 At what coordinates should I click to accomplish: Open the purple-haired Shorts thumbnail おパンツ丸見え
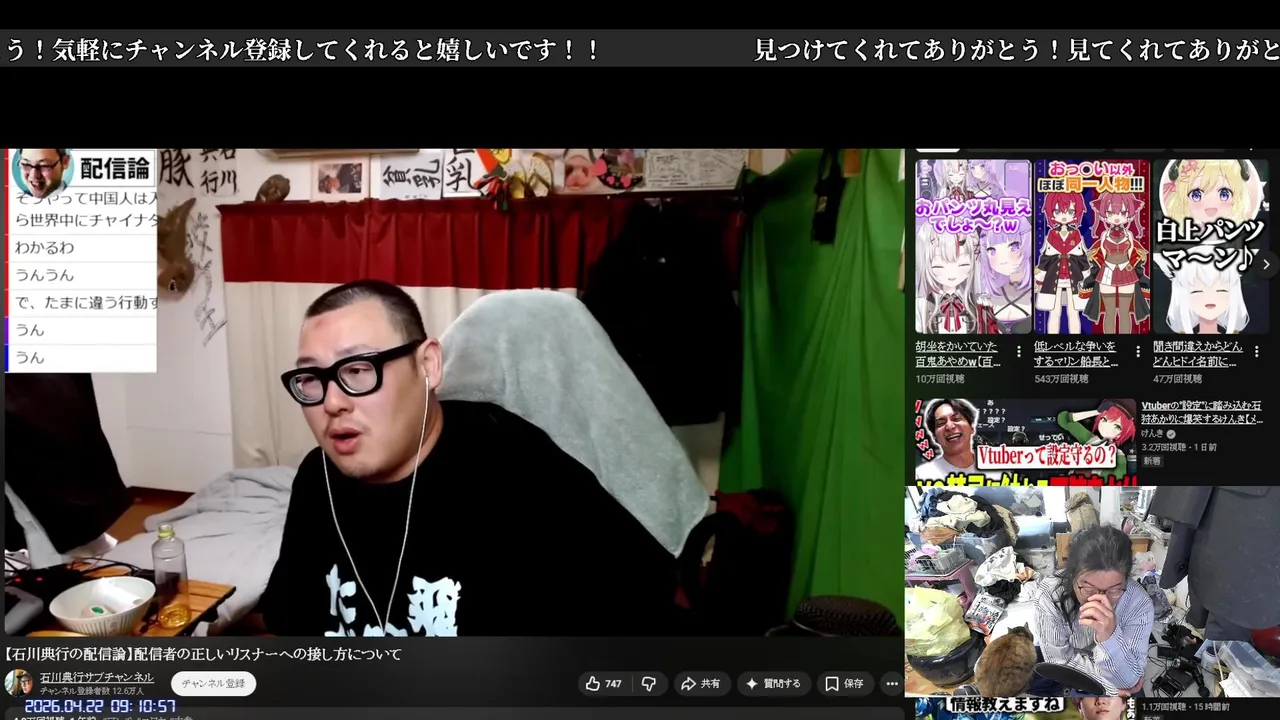(x=973, y=246)
